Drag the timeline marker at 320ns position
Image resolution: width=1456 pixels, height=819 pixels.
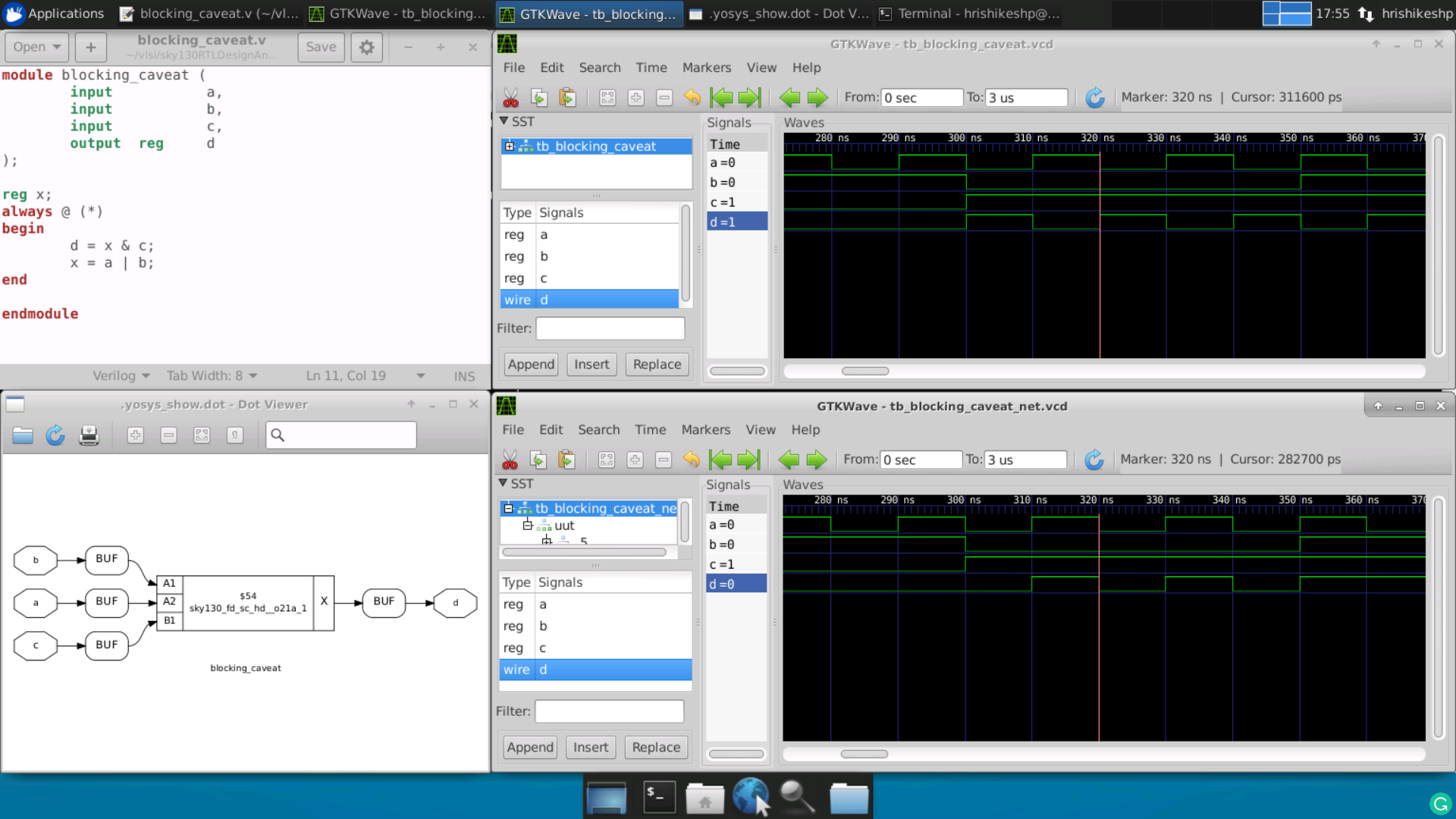coord(1099,137)
